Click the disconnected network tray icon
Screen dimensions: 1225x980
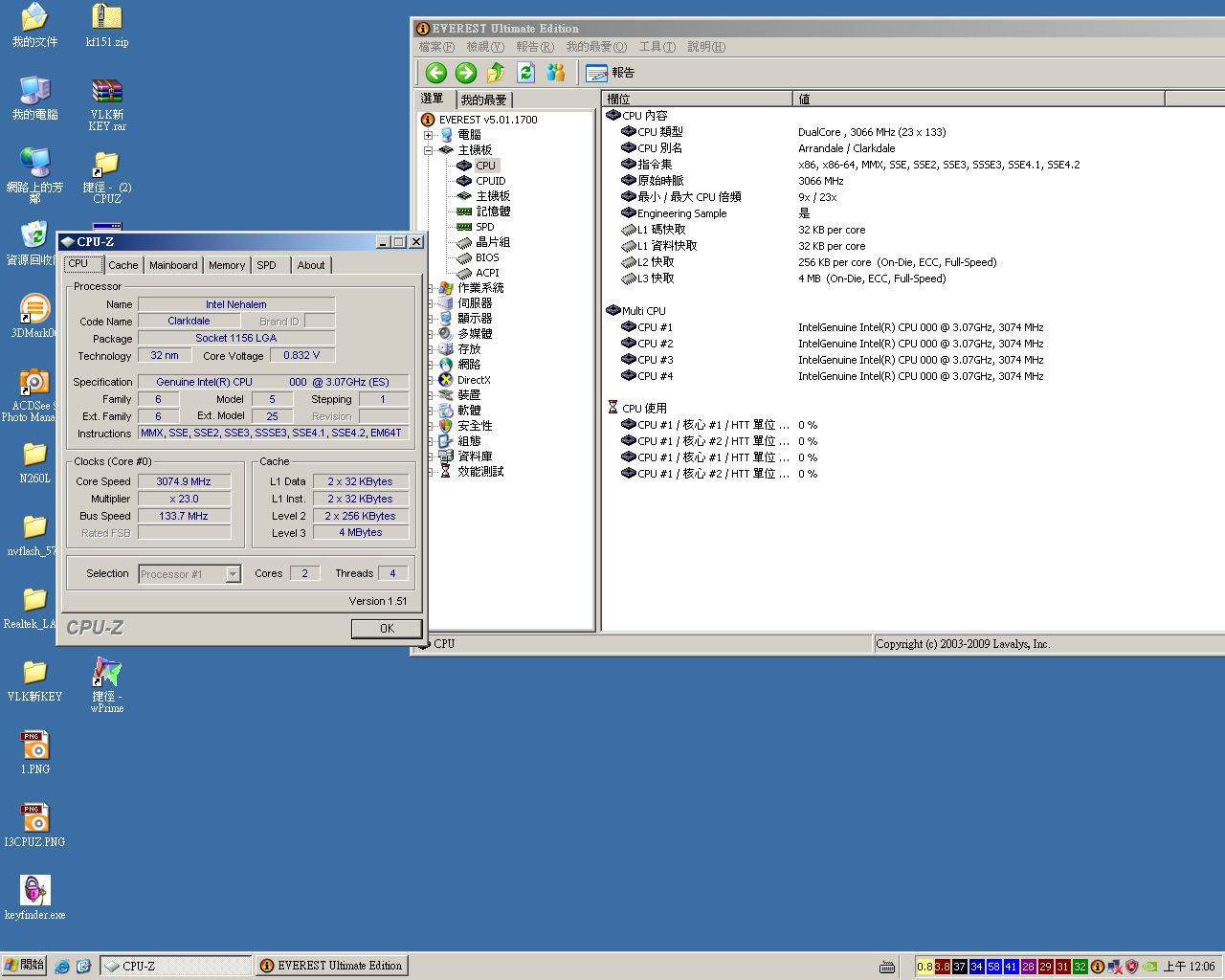pos(1115,967)
